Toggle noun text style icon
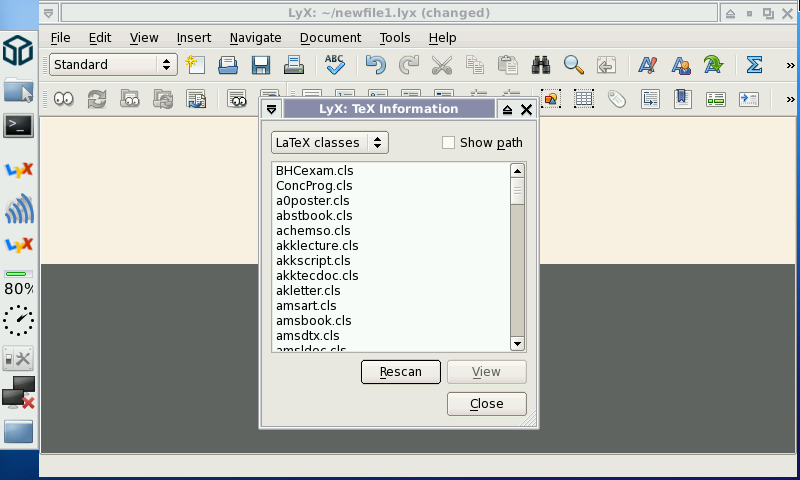The width and height of the screenshot is (800, 480). coord(681,65)
